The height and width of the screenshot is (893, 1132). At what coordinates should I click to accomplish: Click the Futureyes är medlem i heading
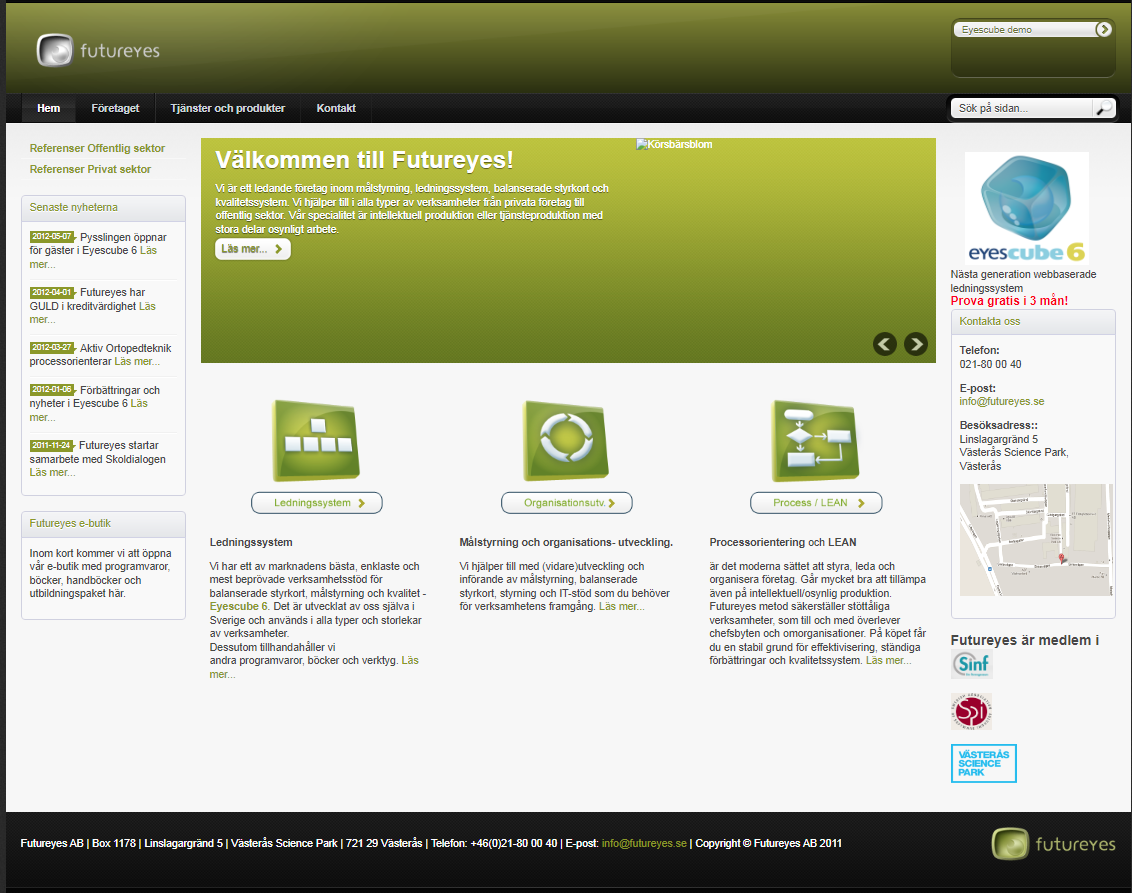(1024, 640)
